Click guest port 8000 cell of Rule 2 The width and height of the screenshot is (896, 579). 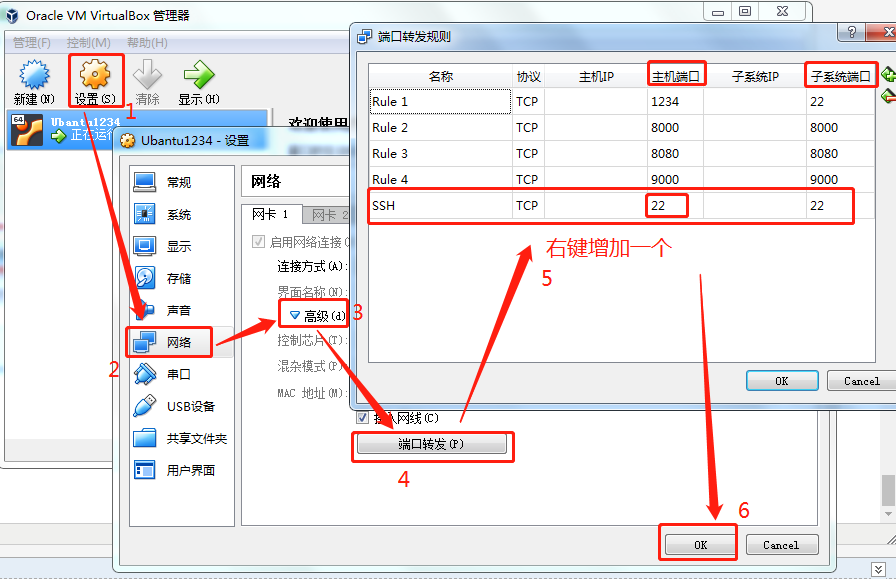pyautogui.click(x=840, y=127)
